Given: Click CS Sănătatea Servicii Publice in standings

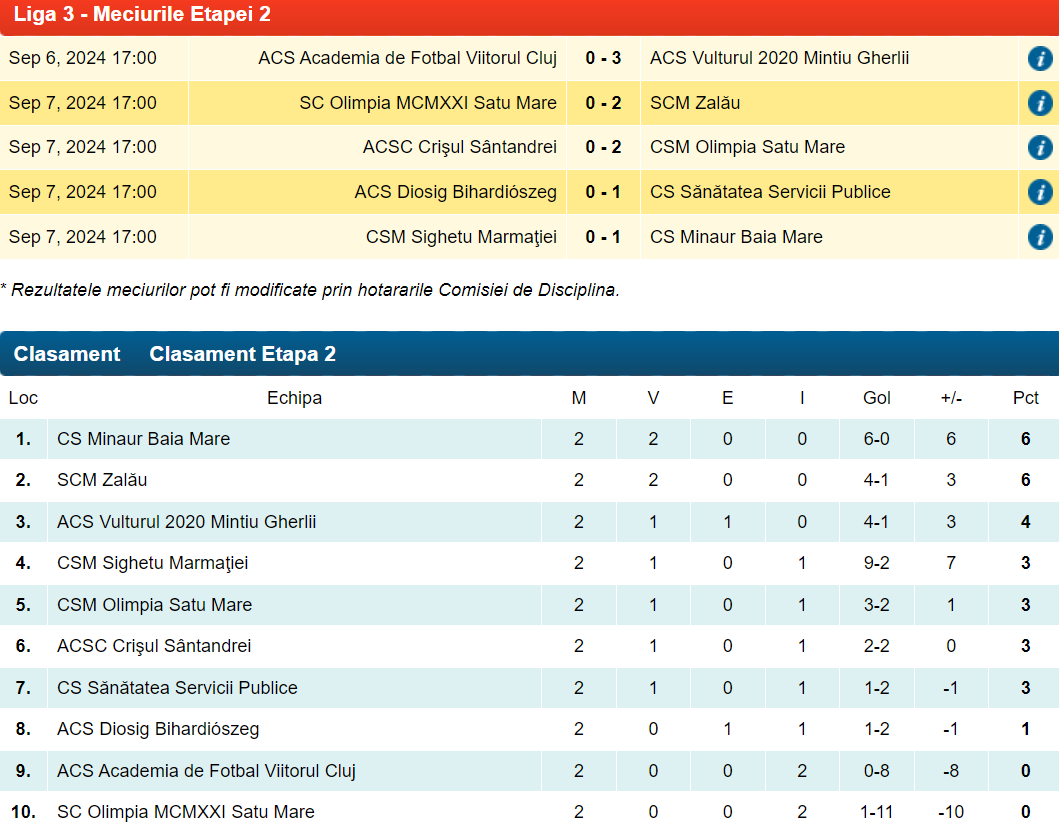Looking at the screenshot, I should pos(177,688).
